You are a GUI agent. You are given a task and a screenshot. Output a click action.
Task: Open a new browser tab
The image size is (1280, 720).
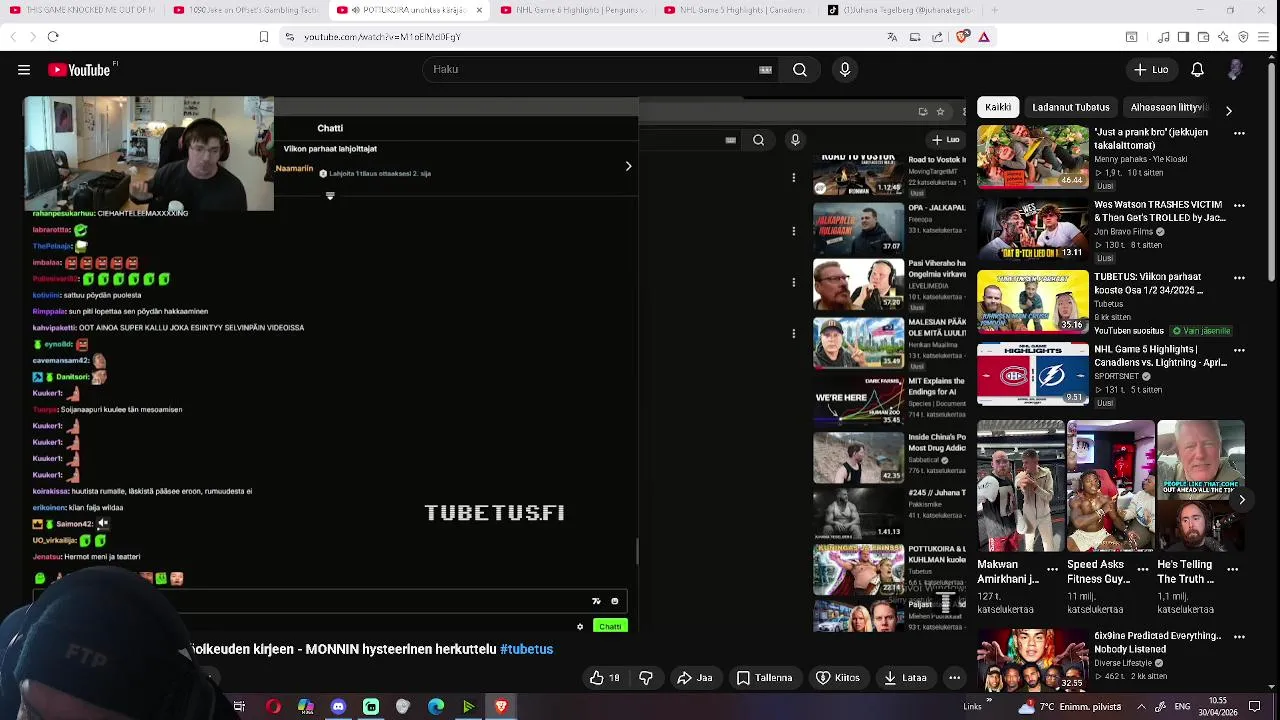pos(994,10)
